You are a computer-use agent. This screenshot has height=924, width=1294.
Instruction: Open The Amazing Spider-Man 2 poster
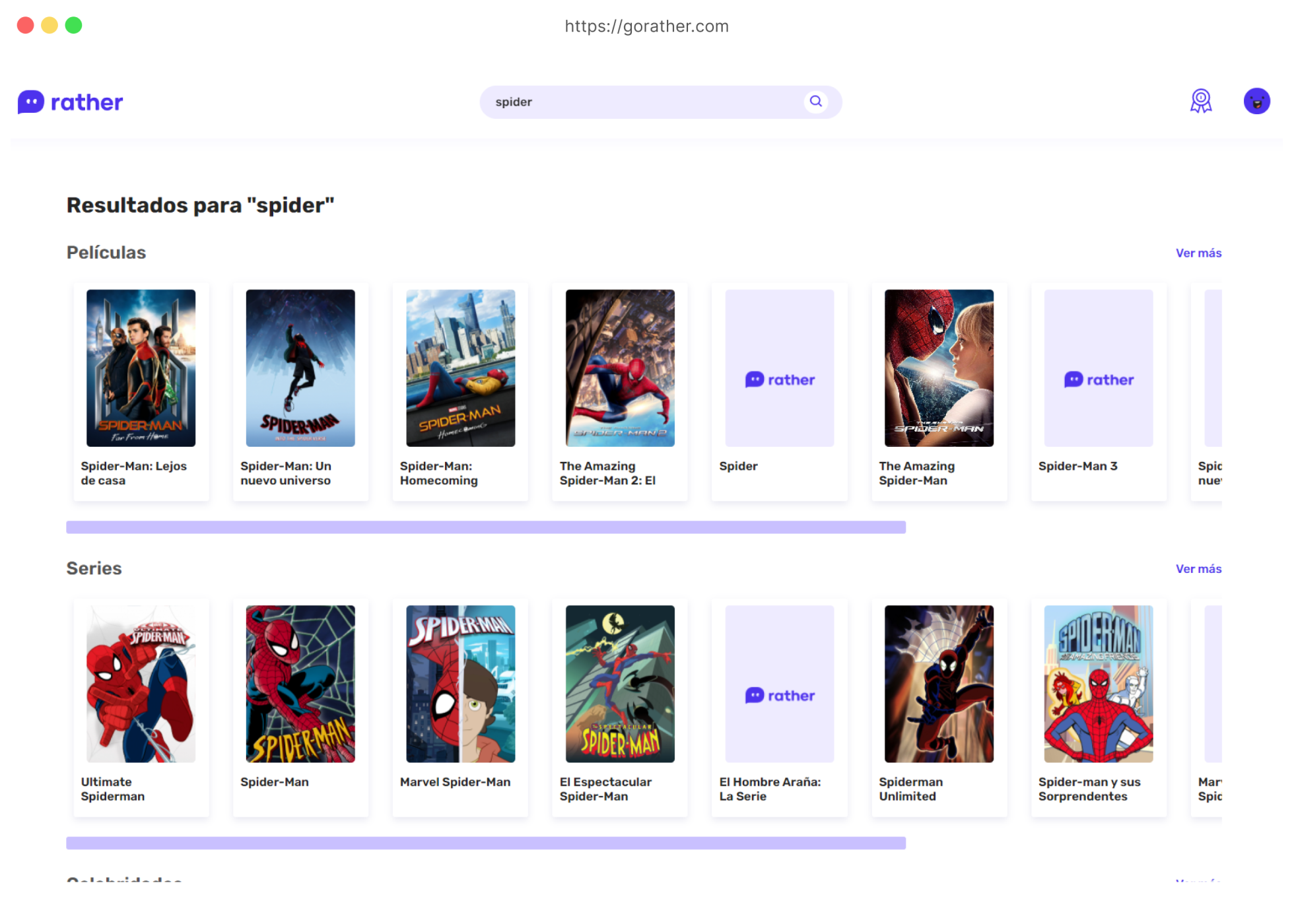621,368
